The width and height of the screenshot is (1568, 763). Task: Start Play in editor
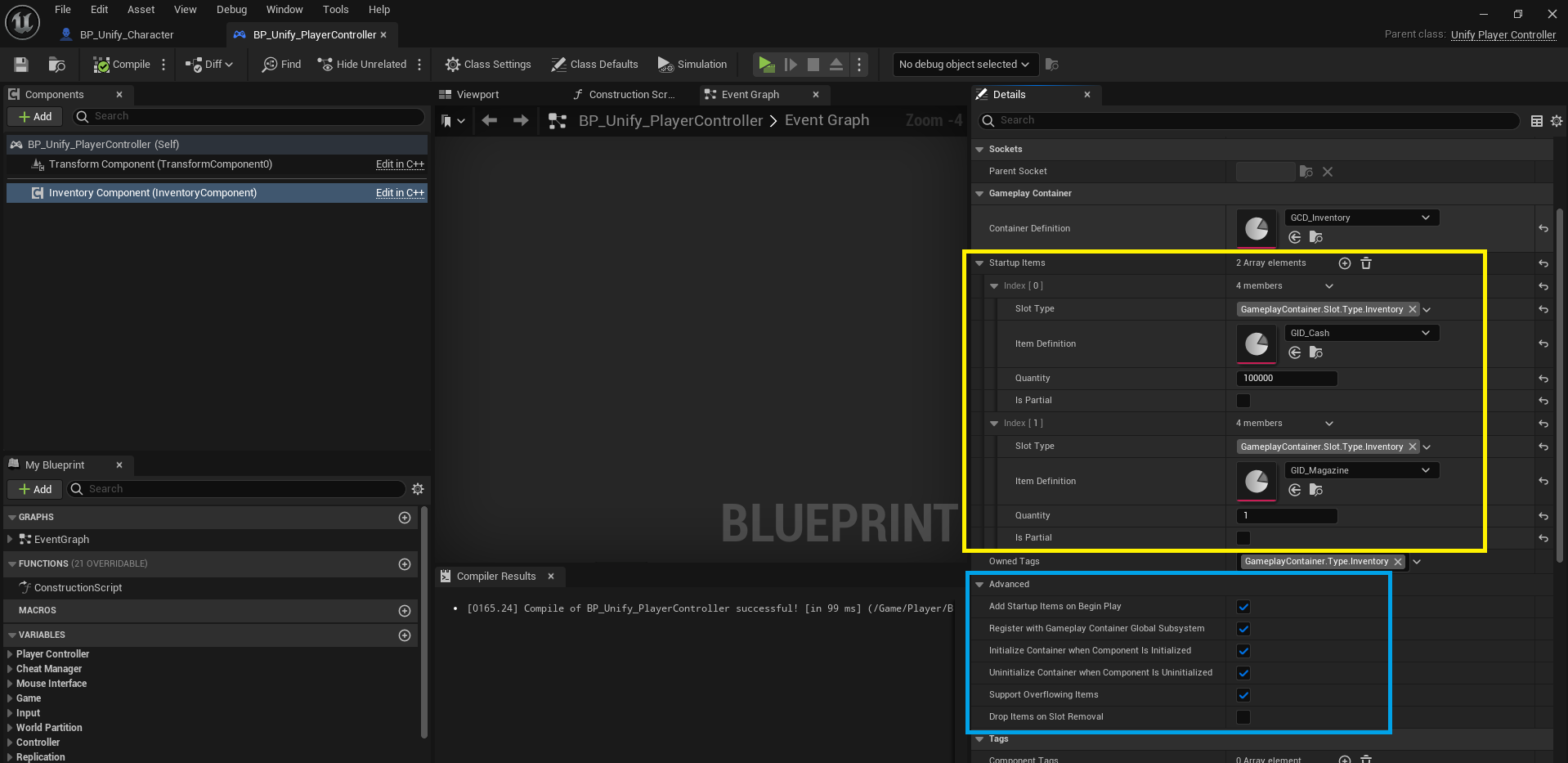tap(766, 65)
